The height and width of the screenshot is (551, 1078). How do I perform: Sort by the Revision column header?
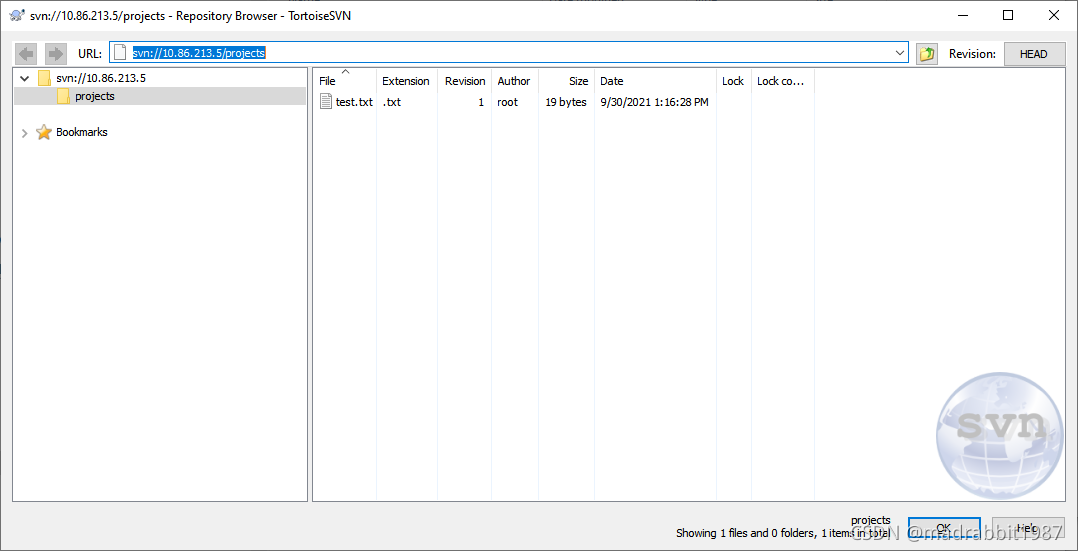point(465,81)
